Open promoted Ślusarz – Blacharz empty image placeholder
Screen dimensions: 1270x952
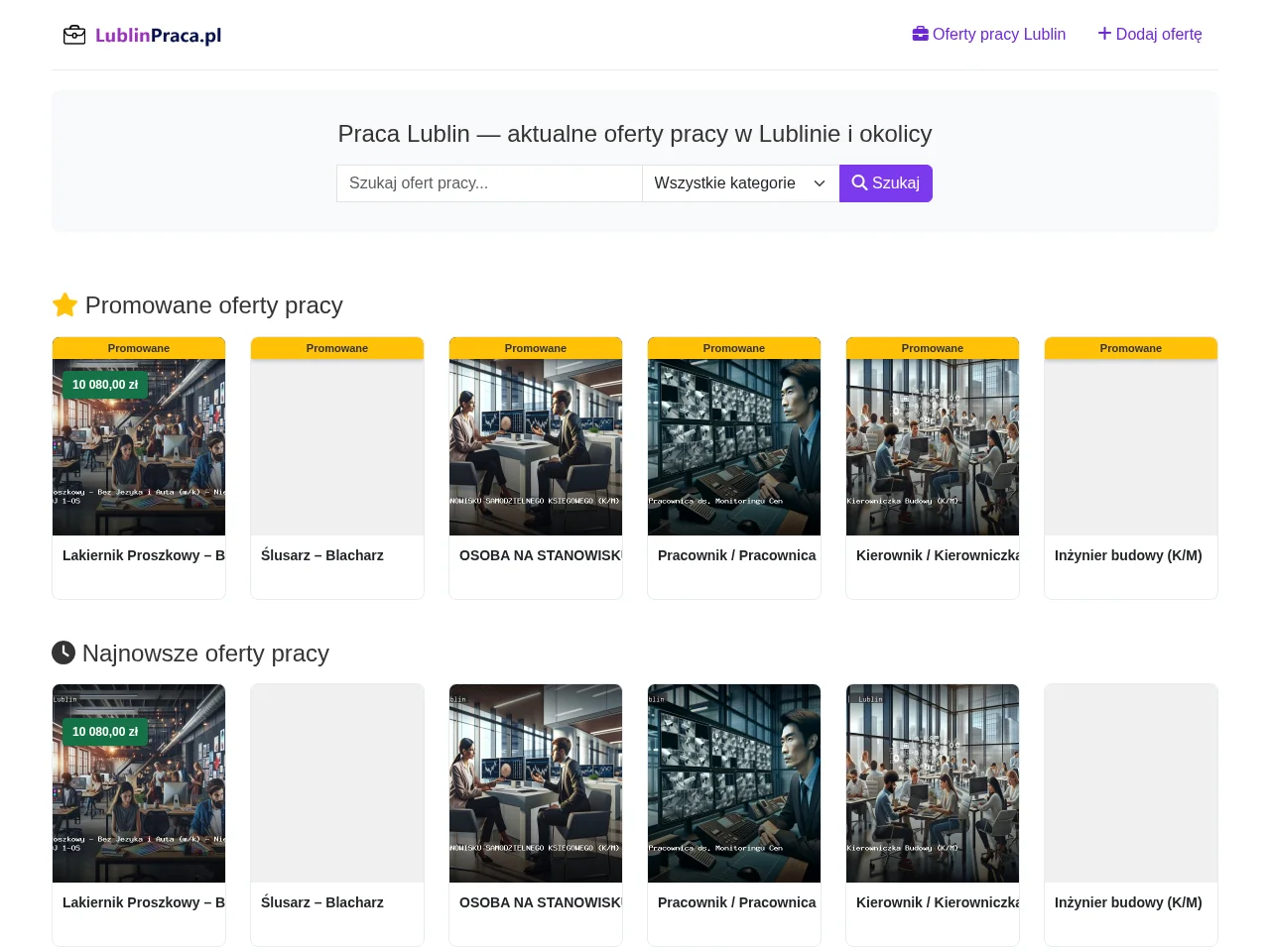[x=337, y=447]
